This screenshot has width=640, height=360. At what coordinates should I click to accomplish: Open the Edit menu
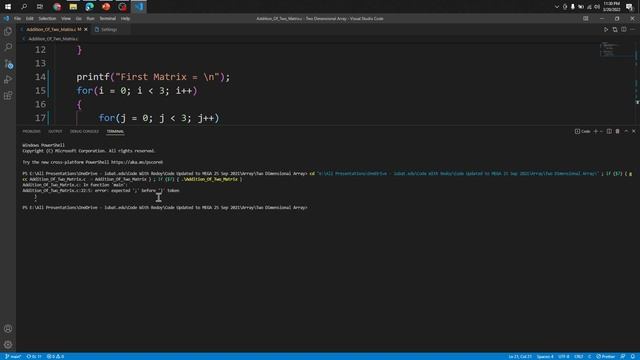point(29,18)
